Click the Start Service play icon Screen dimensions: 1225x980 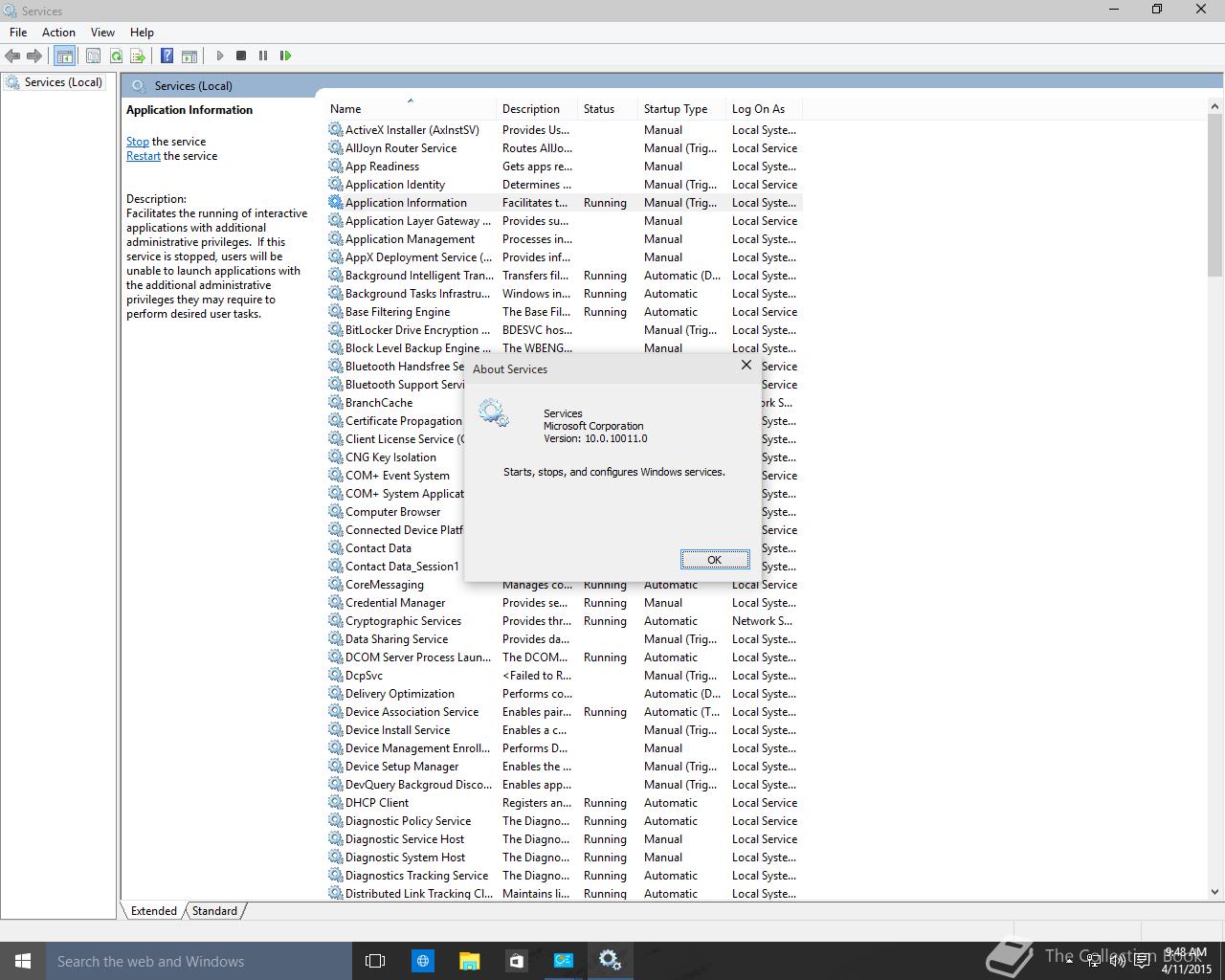(x=219, y=56)
